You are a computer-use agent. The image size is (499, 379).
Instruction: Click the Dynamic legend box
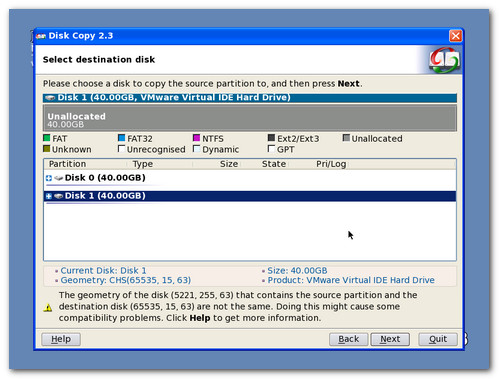coord(196,149)
